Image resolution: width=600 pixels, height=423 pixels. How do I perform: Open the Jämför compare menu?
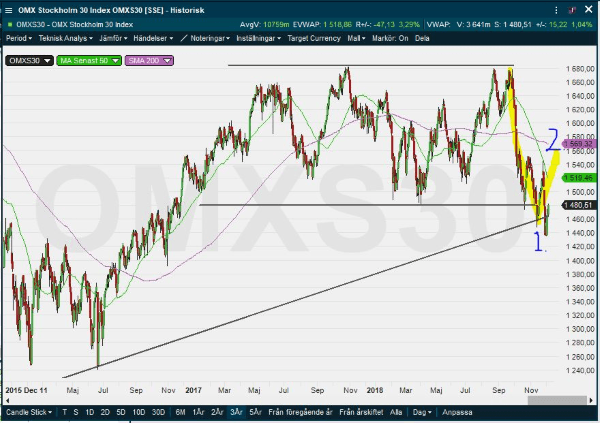pos(113,38)
